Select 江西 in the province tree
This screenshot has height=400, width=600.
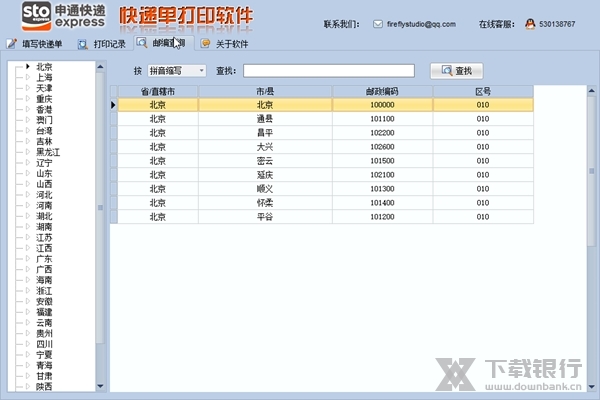[x=44, y=248]
